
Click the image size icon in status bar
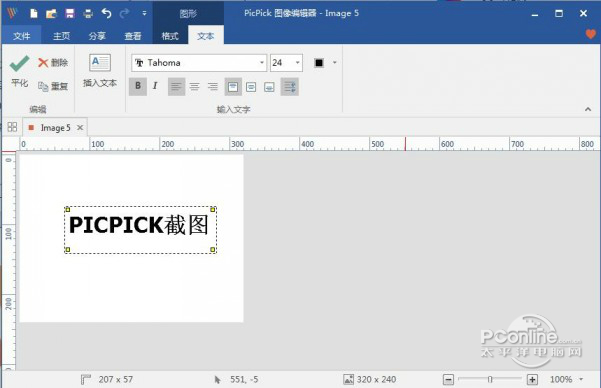tap(348, 380)
